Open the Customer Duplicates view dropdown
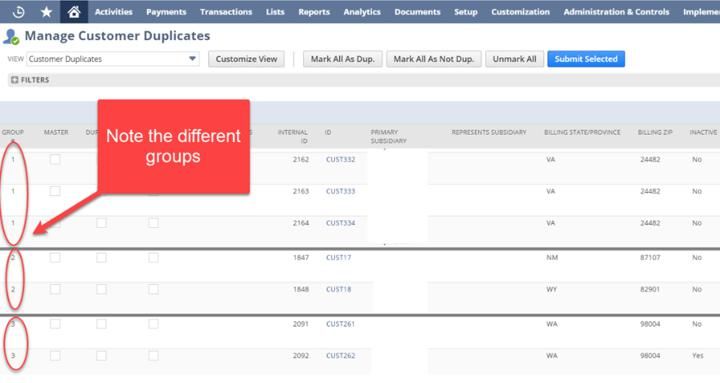720x383 pixels. (113, 59)
